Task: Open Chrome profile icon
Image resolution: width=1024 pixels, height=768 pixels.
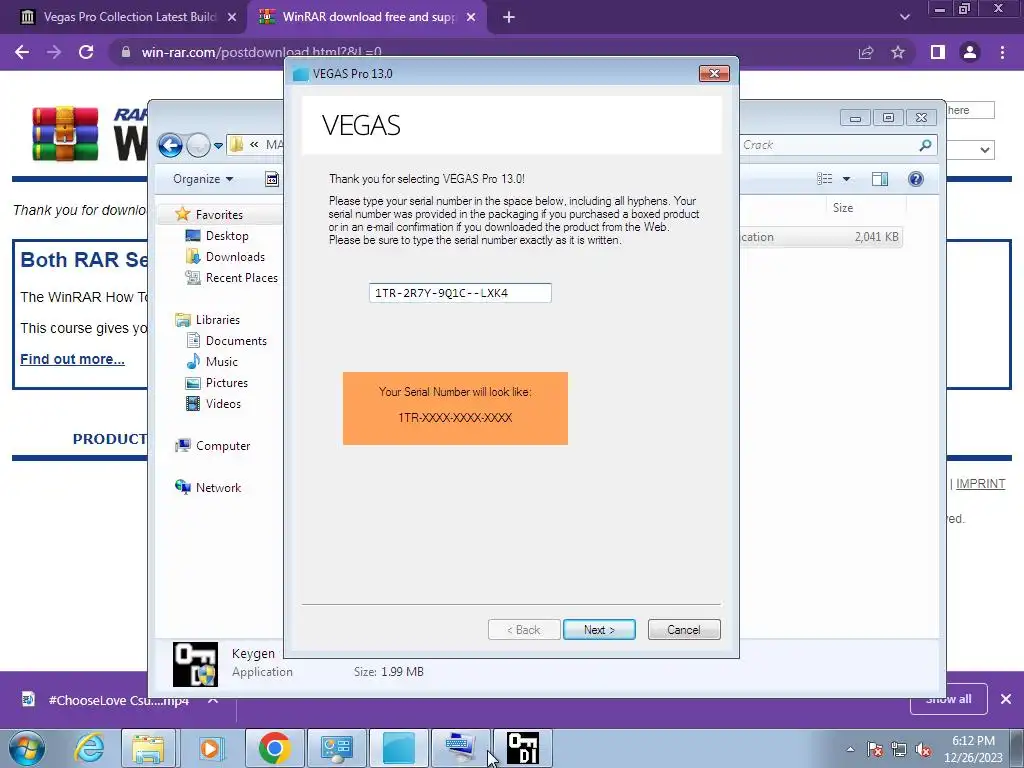Action: pyautogui.click(x=970, y=52)
